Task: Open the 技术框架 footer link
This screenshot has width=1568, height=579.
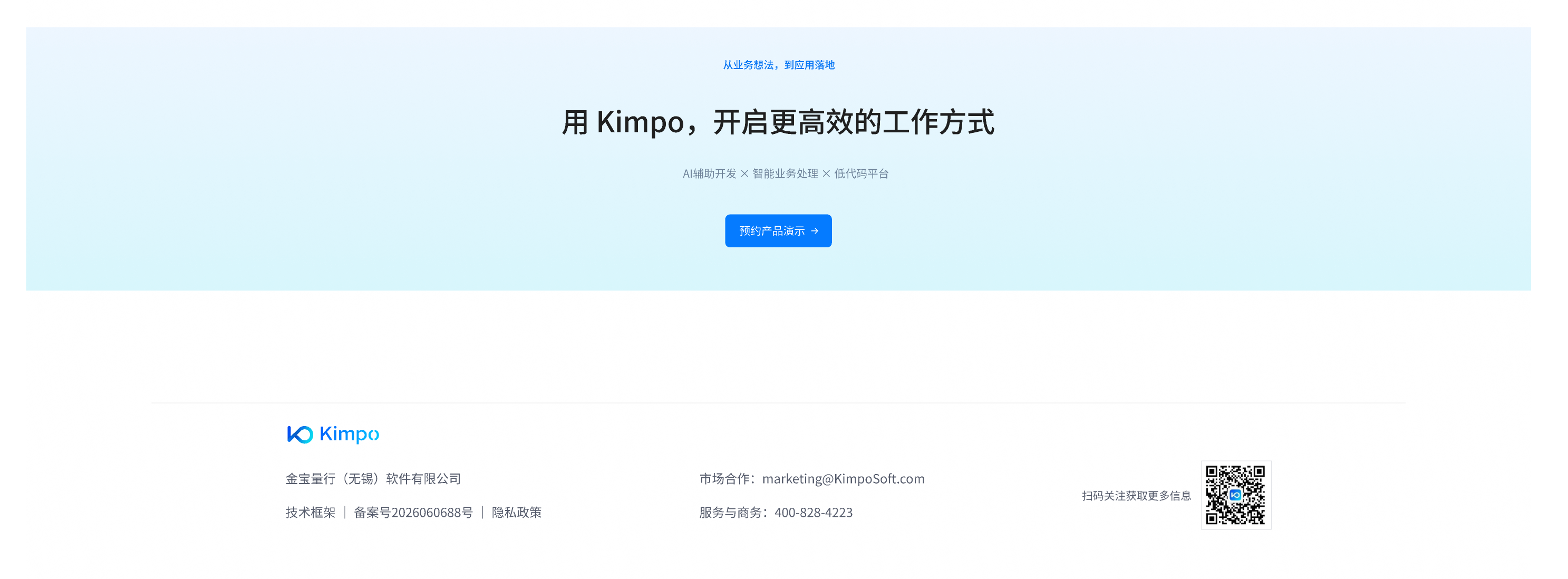Action: 311,513
